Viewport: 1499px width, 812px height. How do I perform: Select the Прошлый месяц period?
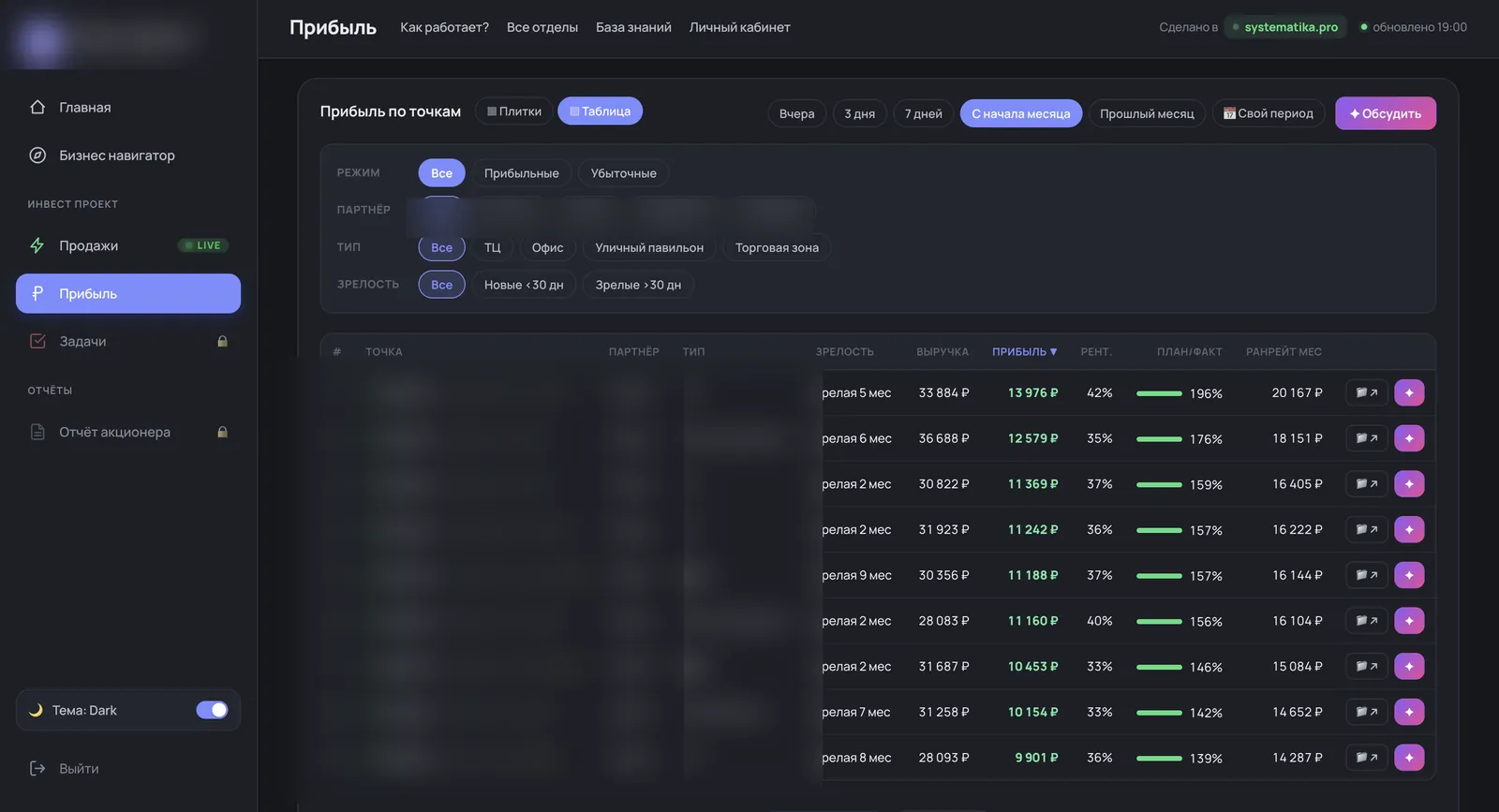point(1147,113)
